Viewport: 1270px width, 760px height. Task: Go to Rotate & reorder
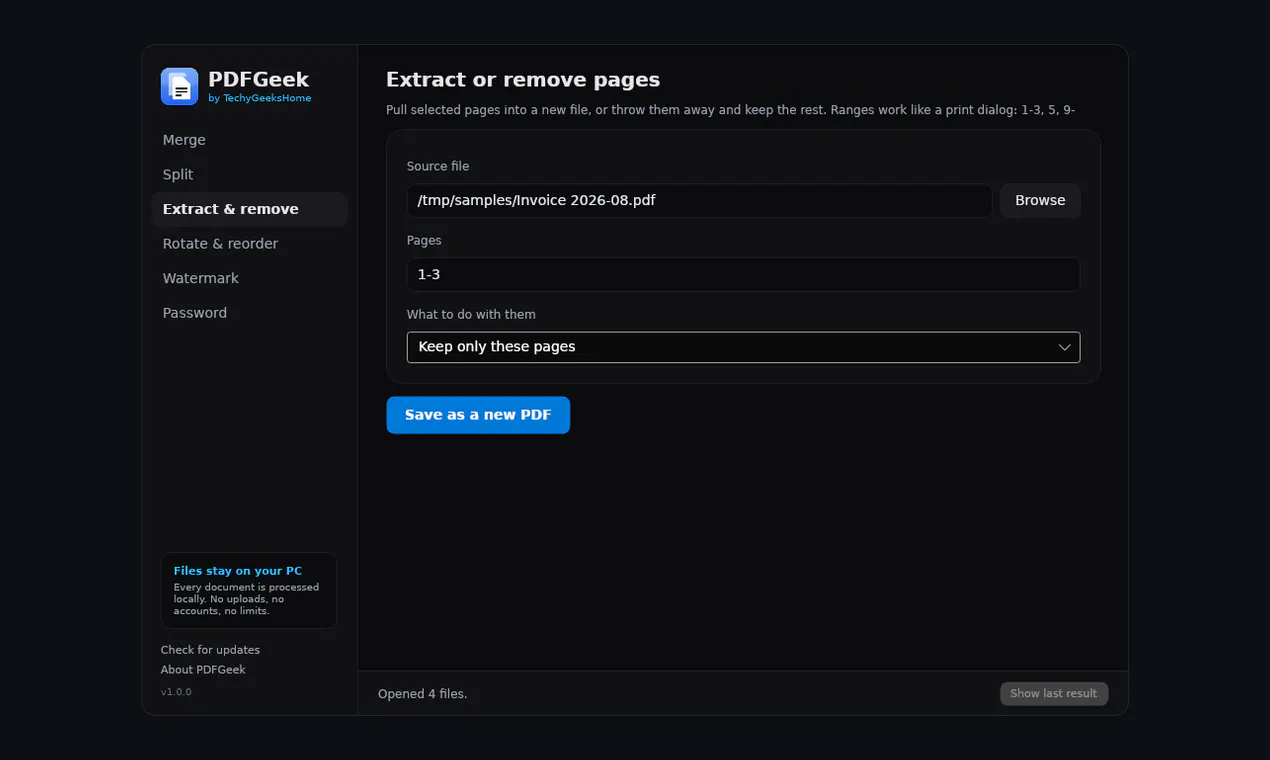click(x=249, y=244)
